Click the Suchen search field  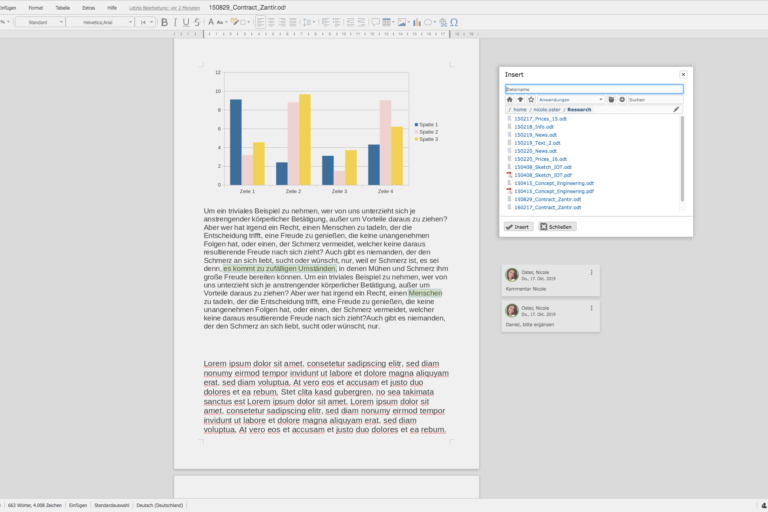coord(653,100)
